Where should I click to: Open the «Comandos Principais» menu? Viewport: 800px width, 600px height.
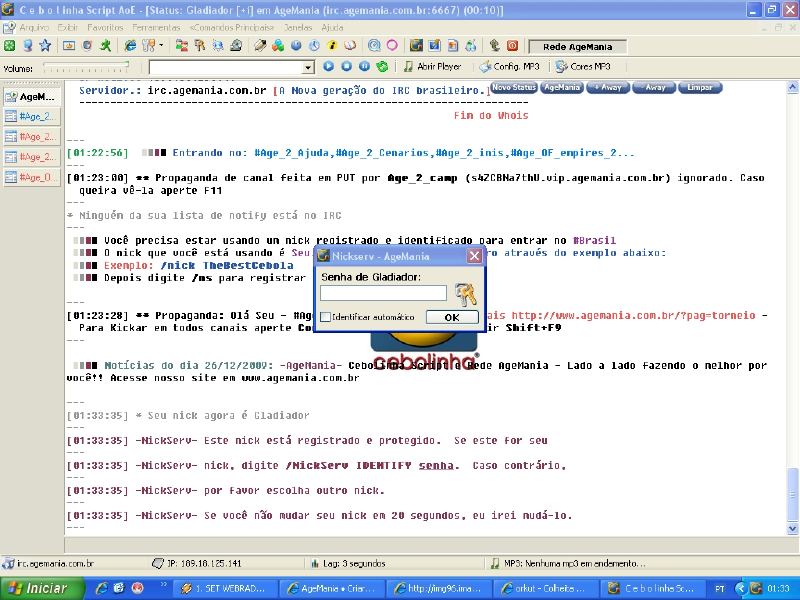tap(232, 28)
